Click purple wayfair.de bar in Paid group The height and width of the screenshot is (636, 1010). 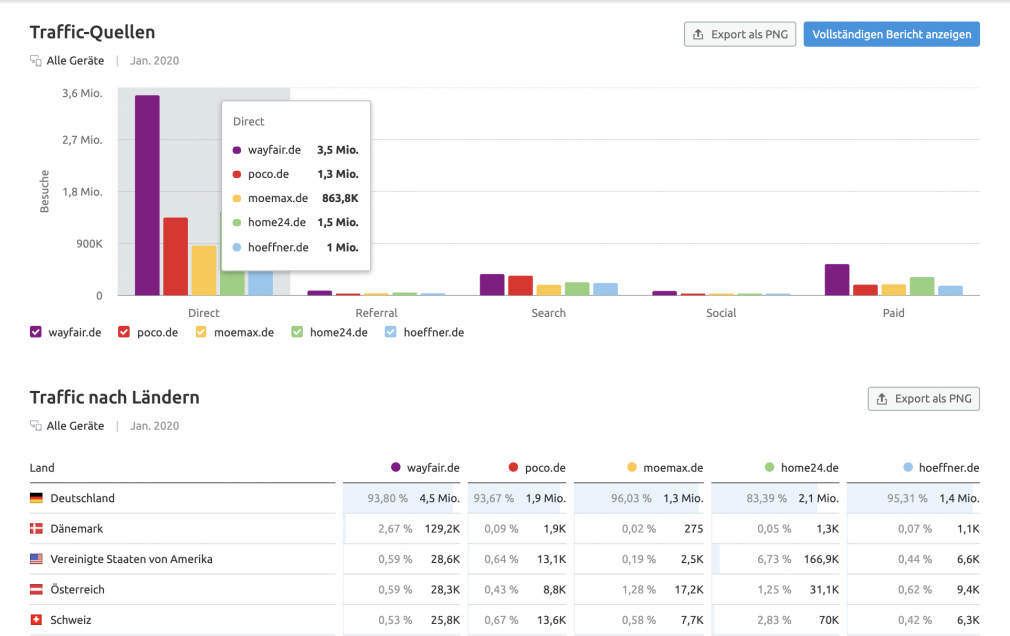[837, 280]
